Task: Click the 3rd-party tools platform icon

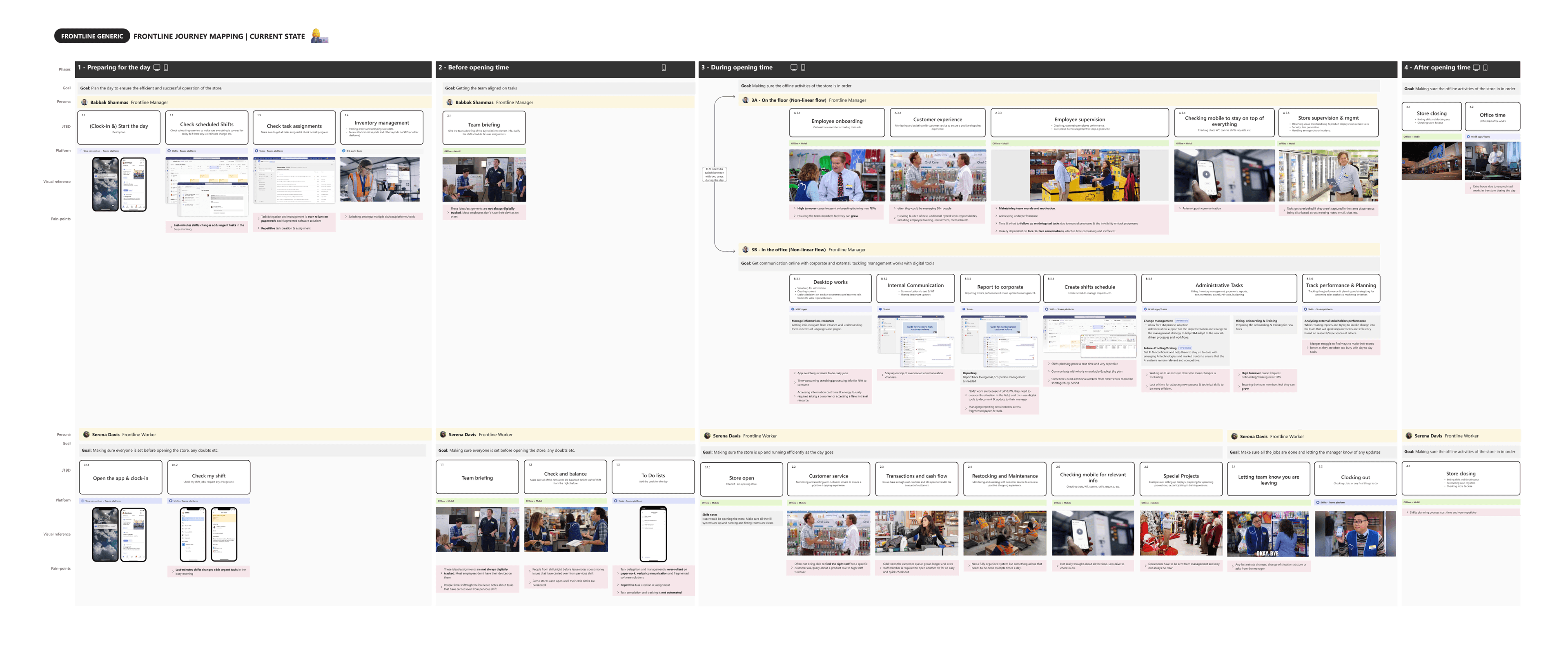Action: [343, 151]
